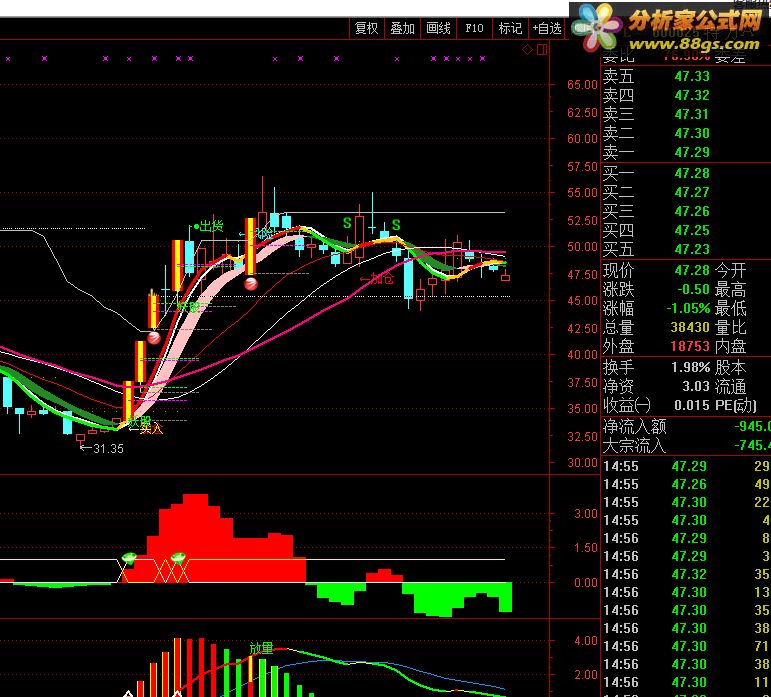Select the 卖四 order book row
Screen dimensions: 771x697
[686, 95]
